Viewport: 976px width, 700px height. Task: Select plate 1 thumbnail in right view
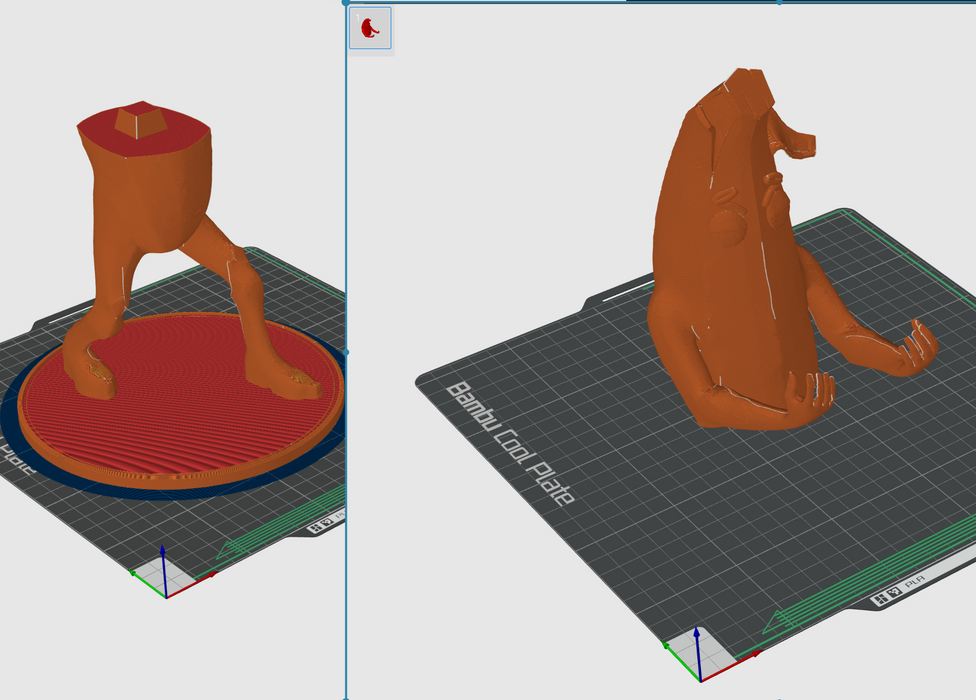click(370, 29)
